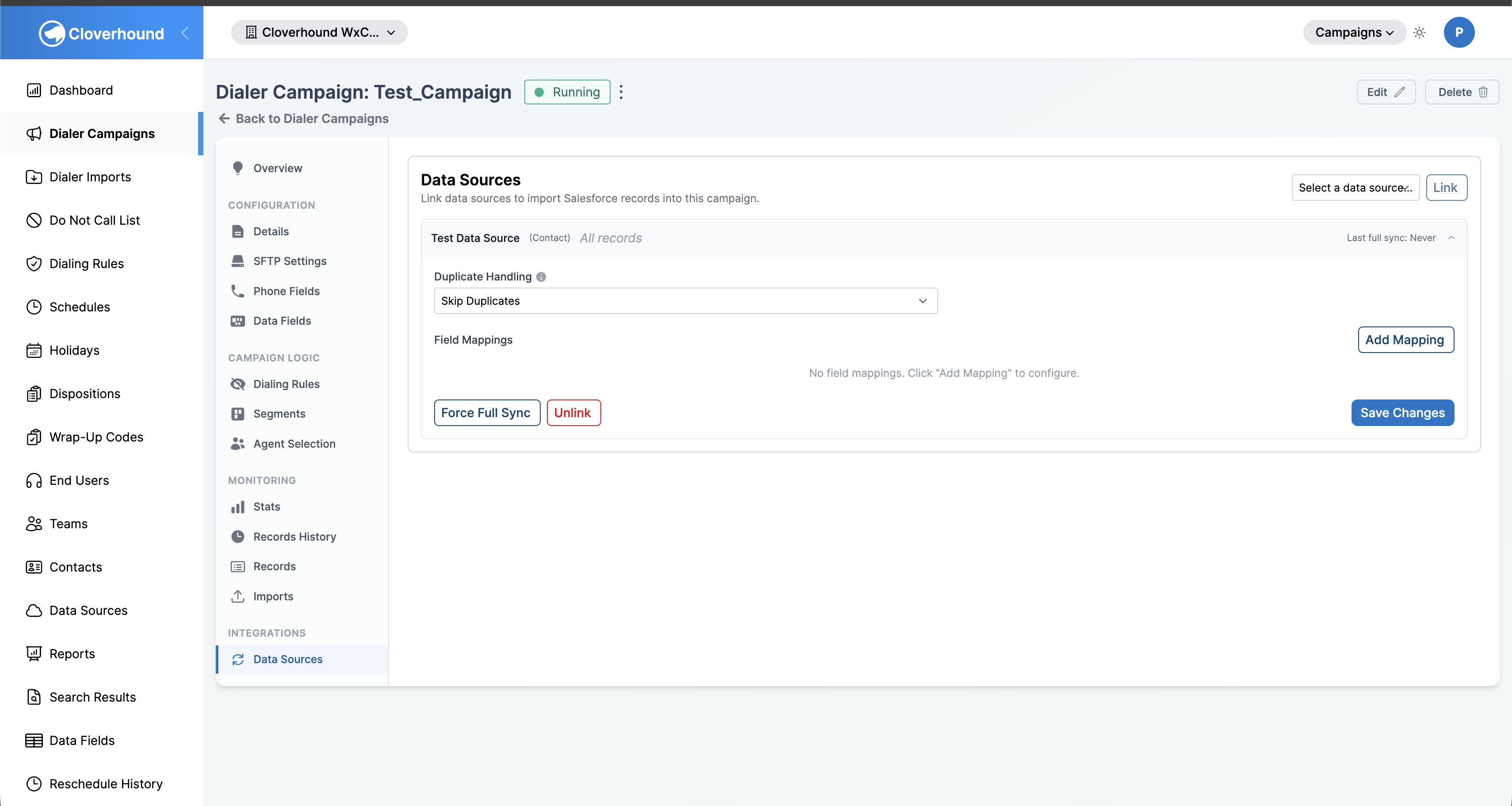This screenshot has width=1512, height=806.
Task: Open the Cloverhound WxC organization dropdown
Action: pyautogui.click(x=319, y=32)
